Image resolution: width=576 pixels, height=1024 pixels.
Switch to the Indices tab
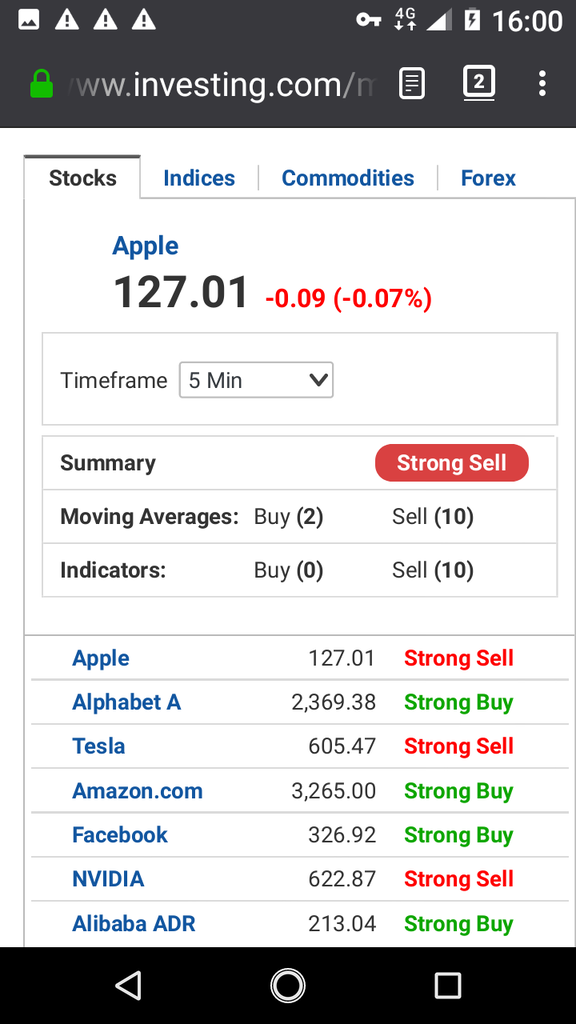click(199, 178)
